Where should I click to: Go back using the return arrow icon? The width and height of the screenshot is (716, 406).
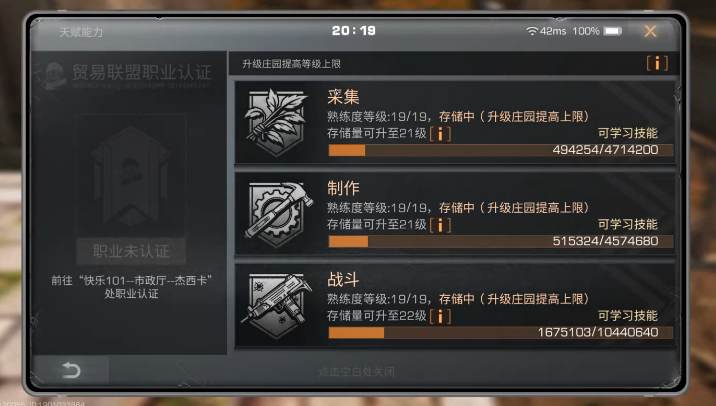point(71,370)
